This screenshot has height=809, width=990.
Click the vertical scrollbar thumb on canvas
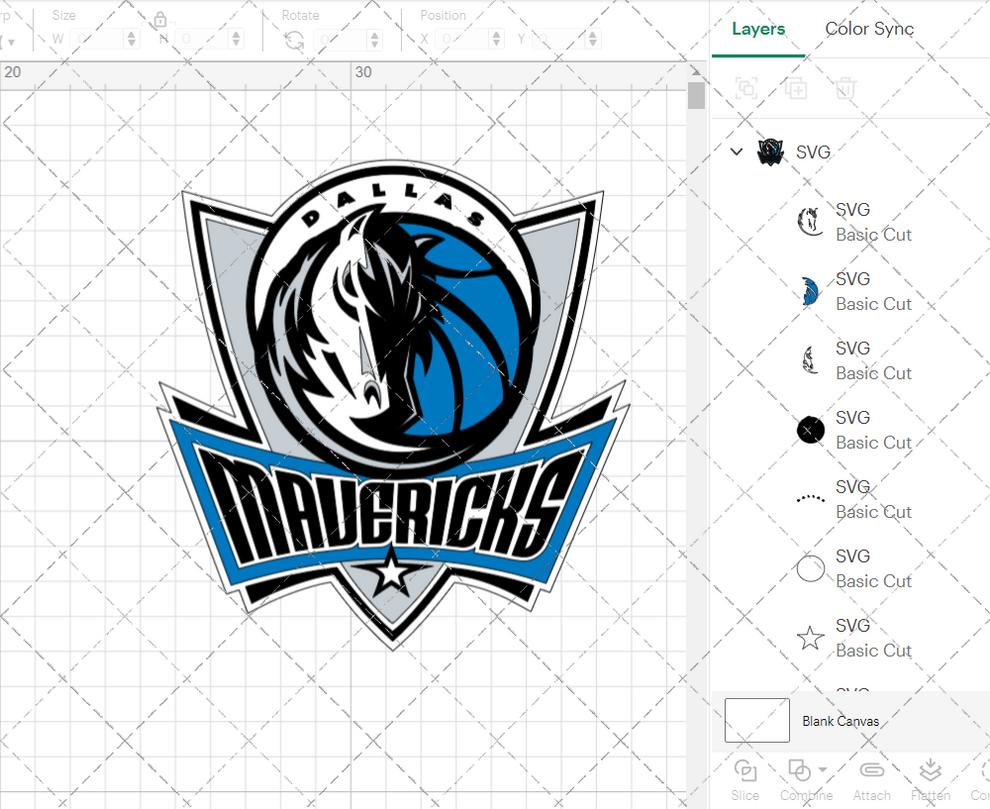tap(696, 95)
